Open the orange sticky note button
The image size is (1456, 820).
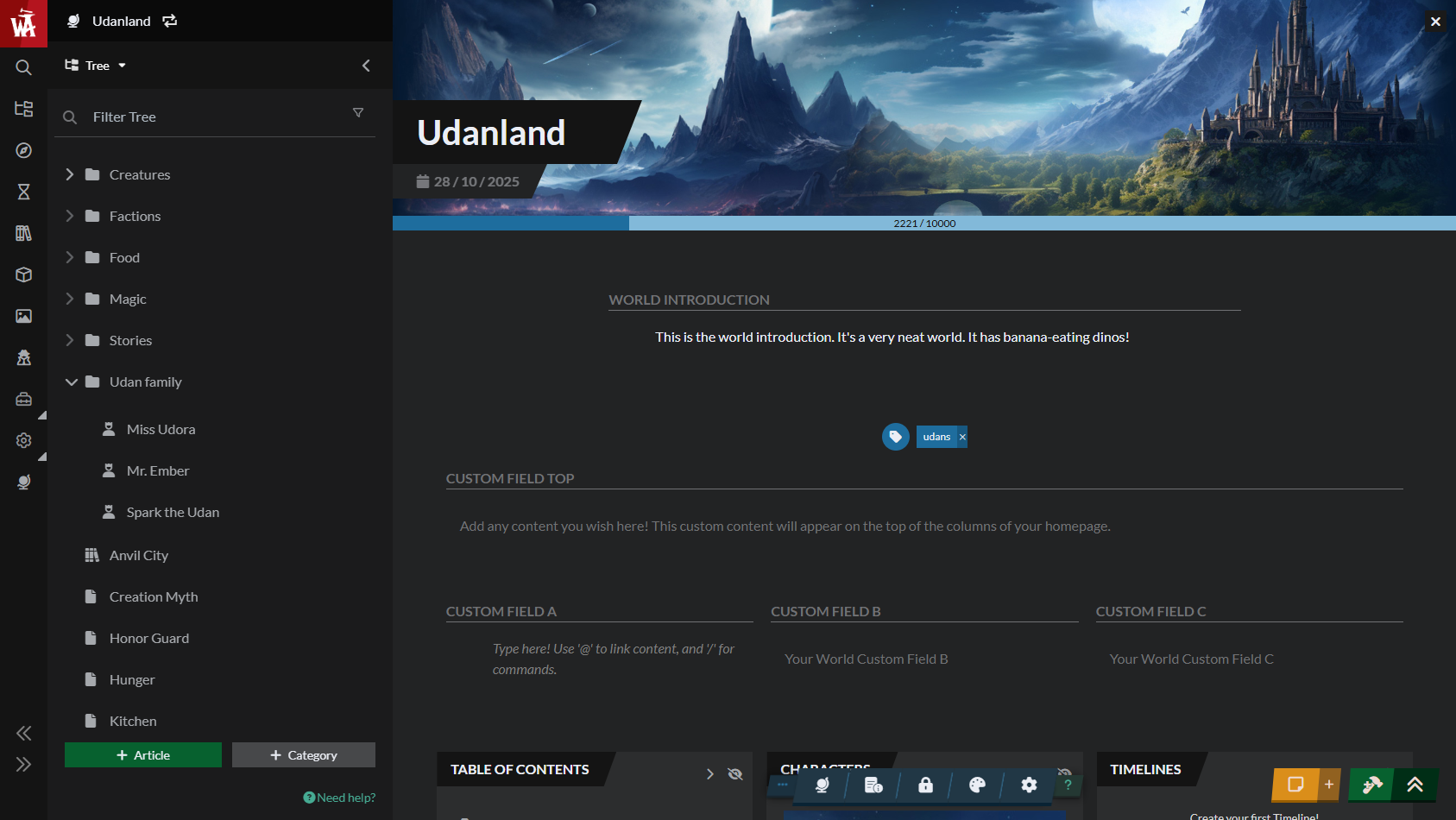pyautogui.click(x=1295, y=785)
